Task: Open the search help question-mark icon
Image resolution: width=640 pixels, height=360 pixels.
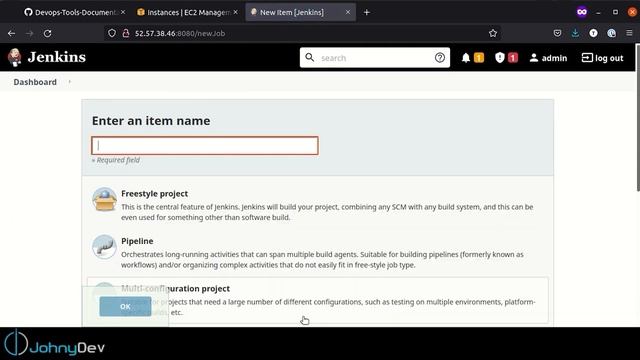Action: coord(440,58)
